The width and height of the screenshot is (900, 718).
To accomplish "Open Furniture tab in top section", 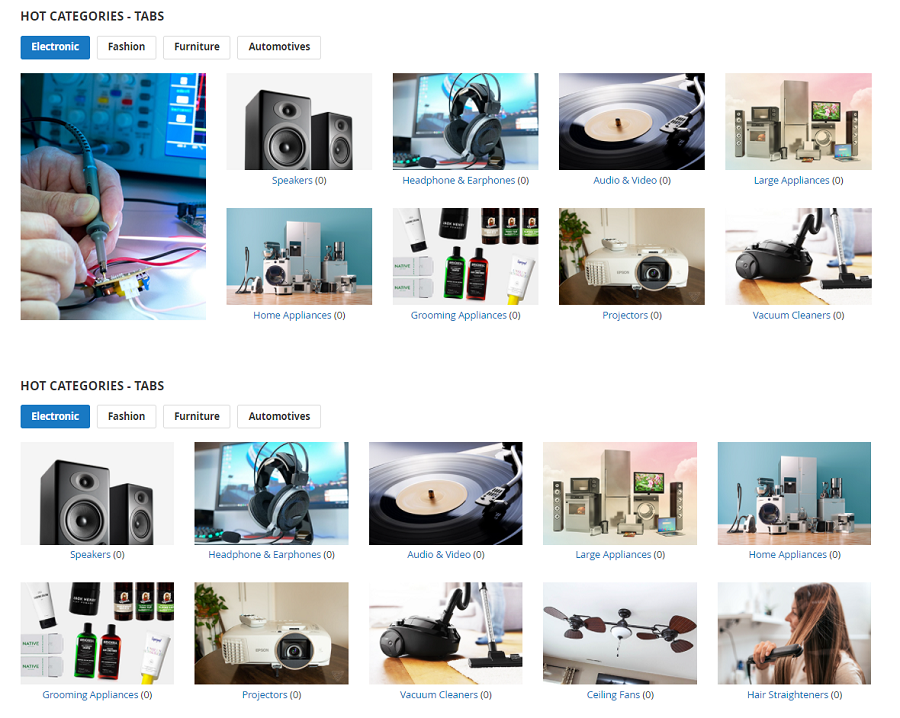I will pyautogui.click(x=197, y=47).
